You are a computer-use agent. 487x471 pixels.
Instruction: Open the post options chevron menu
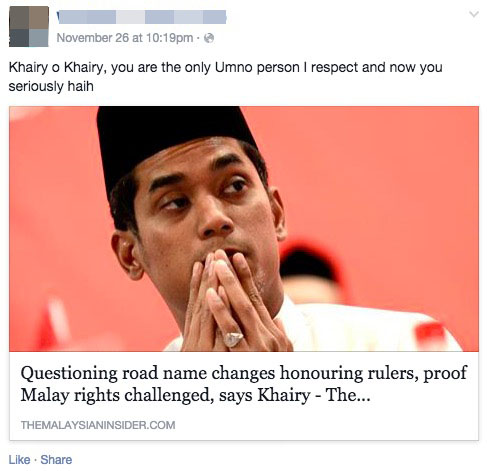(473, 14)
